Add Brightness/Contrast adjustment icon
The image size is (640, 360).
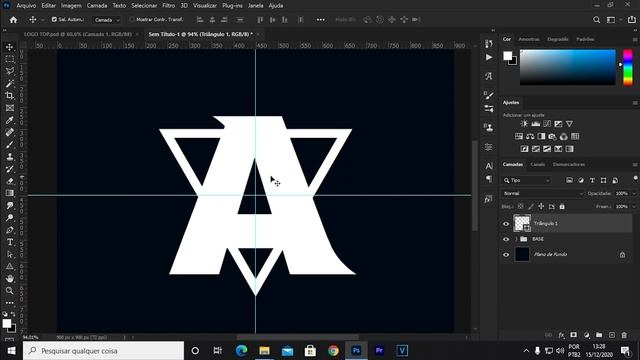pos(524,124)
